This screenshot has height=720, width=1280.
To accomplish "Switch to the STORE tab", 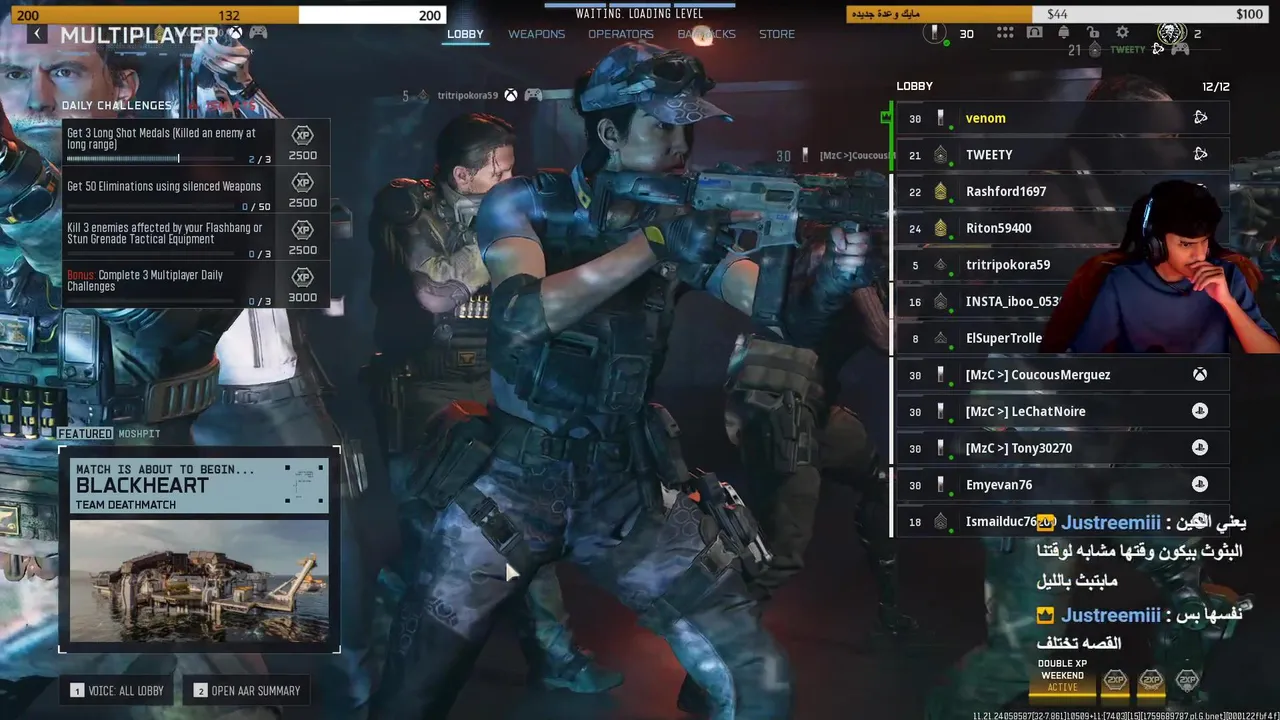I will click(777, 34).
